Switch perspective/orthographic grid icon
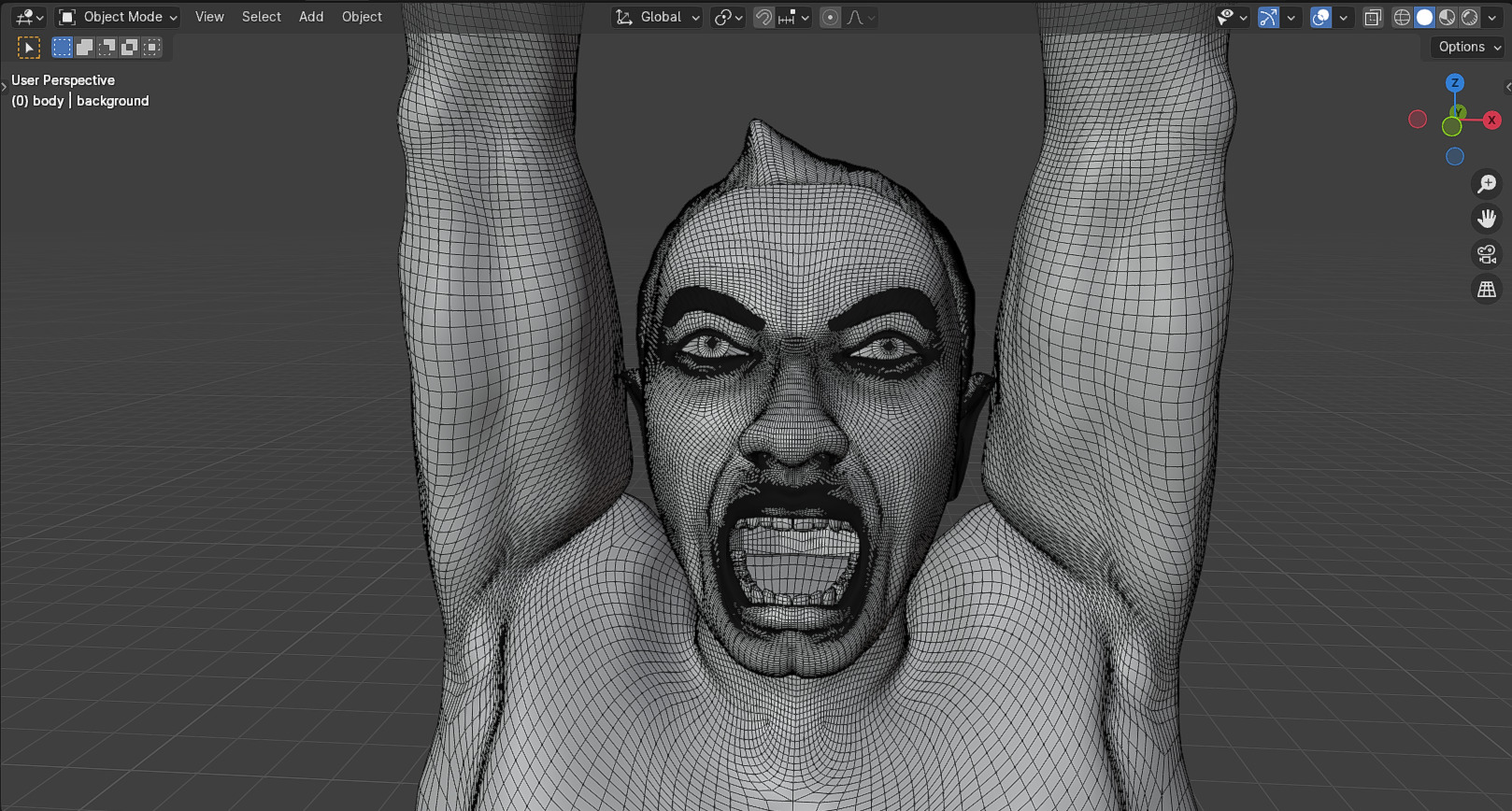The height and width of the screenshot is (811, 1512). [x=1487, y=290]
